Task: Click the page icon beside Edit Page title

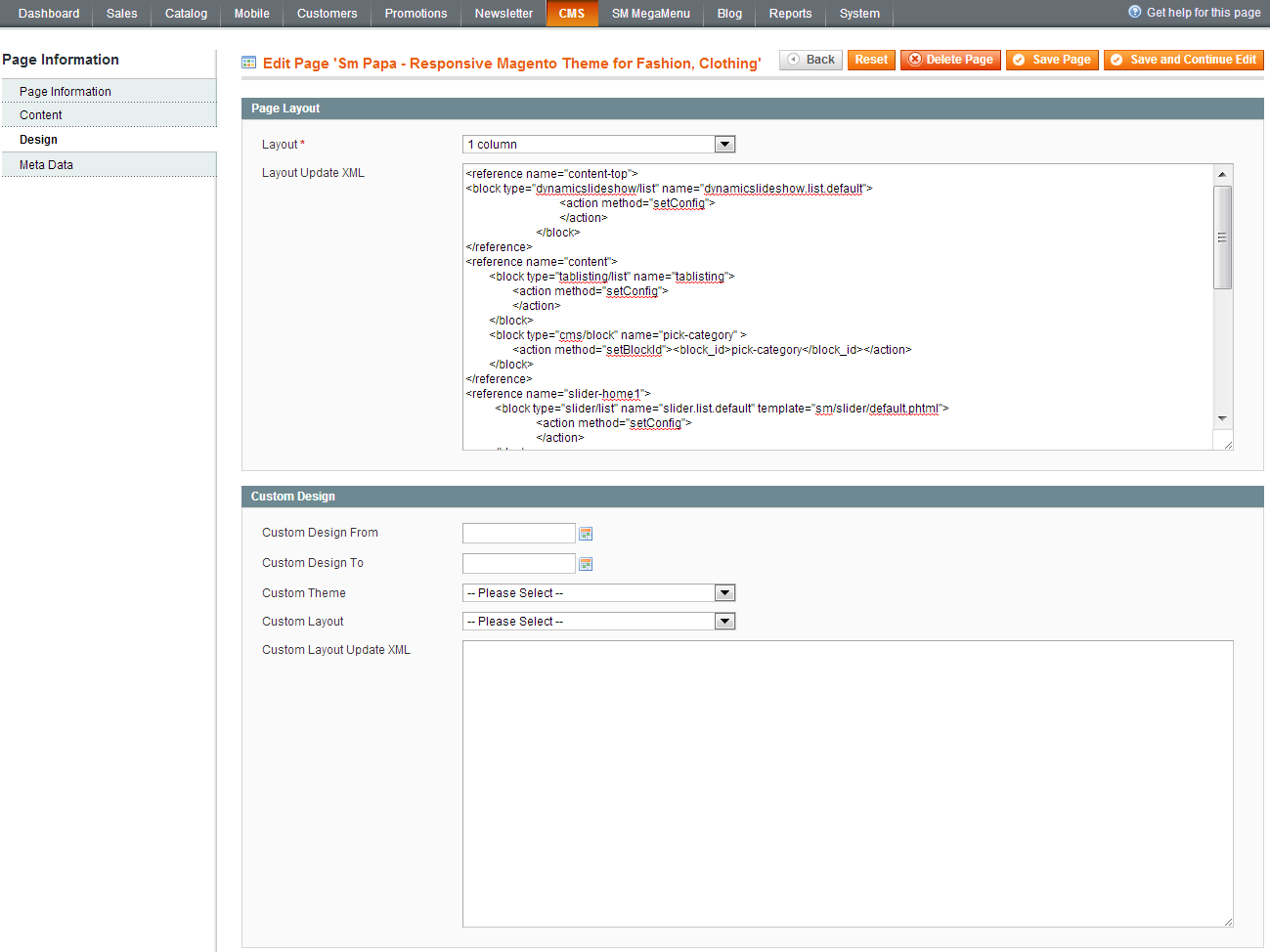Action: pyautogui.click(x=248, y=63)
